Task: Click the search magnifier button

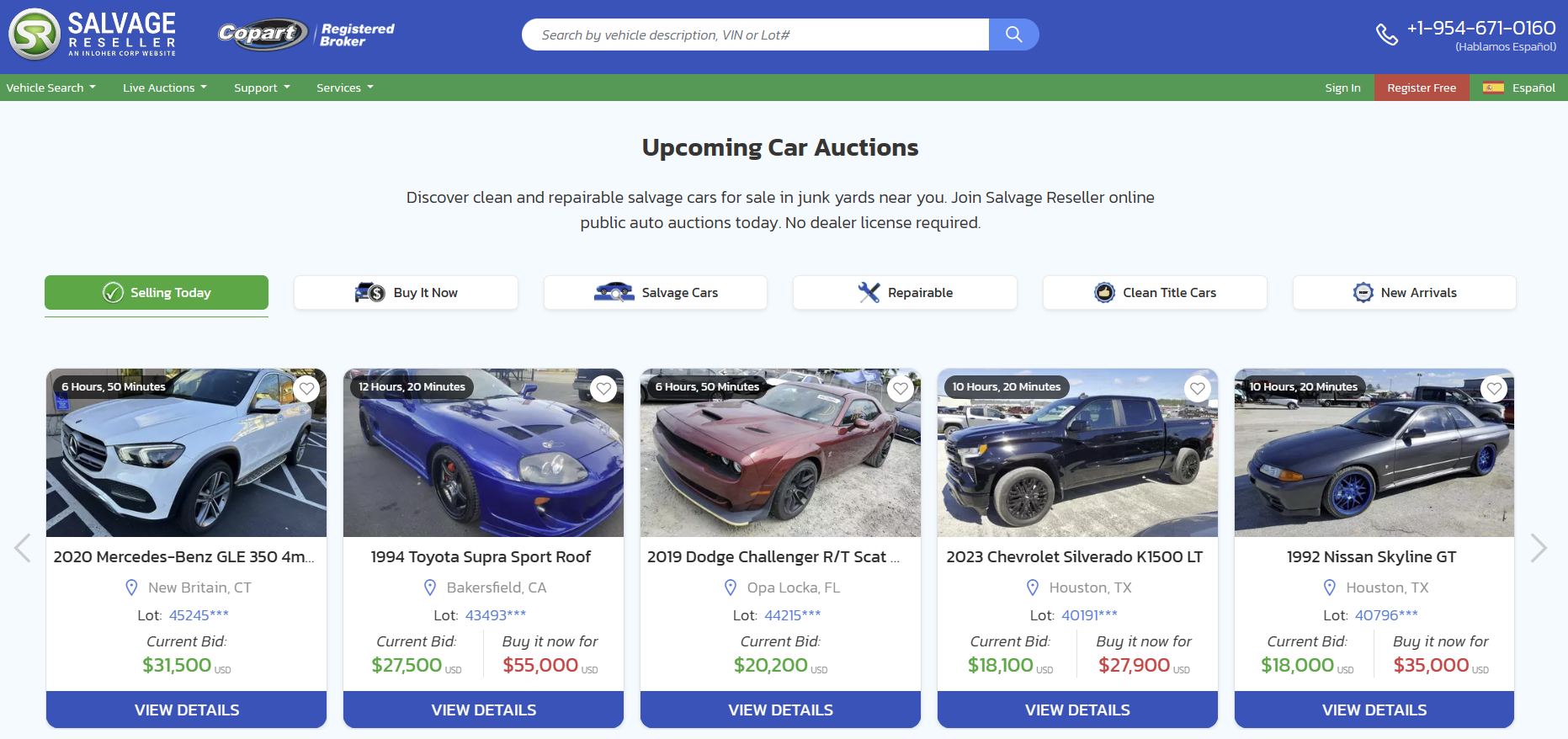Action: (x=1013, y=35)
